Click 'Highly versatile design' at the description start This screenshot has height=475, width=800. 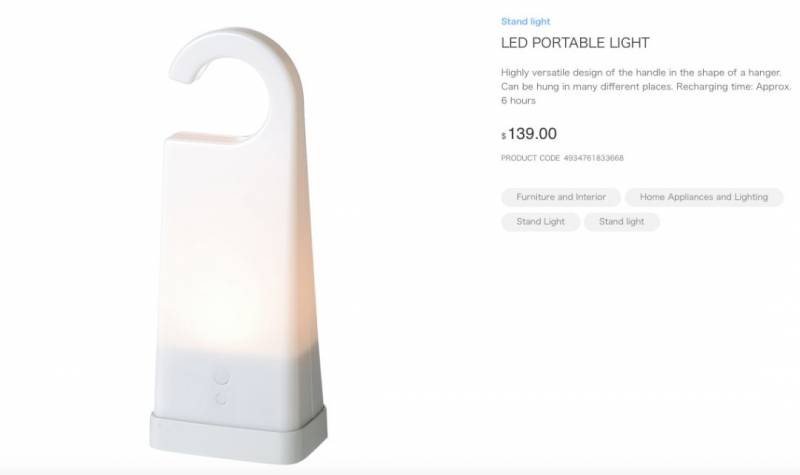tap(552, 72)
